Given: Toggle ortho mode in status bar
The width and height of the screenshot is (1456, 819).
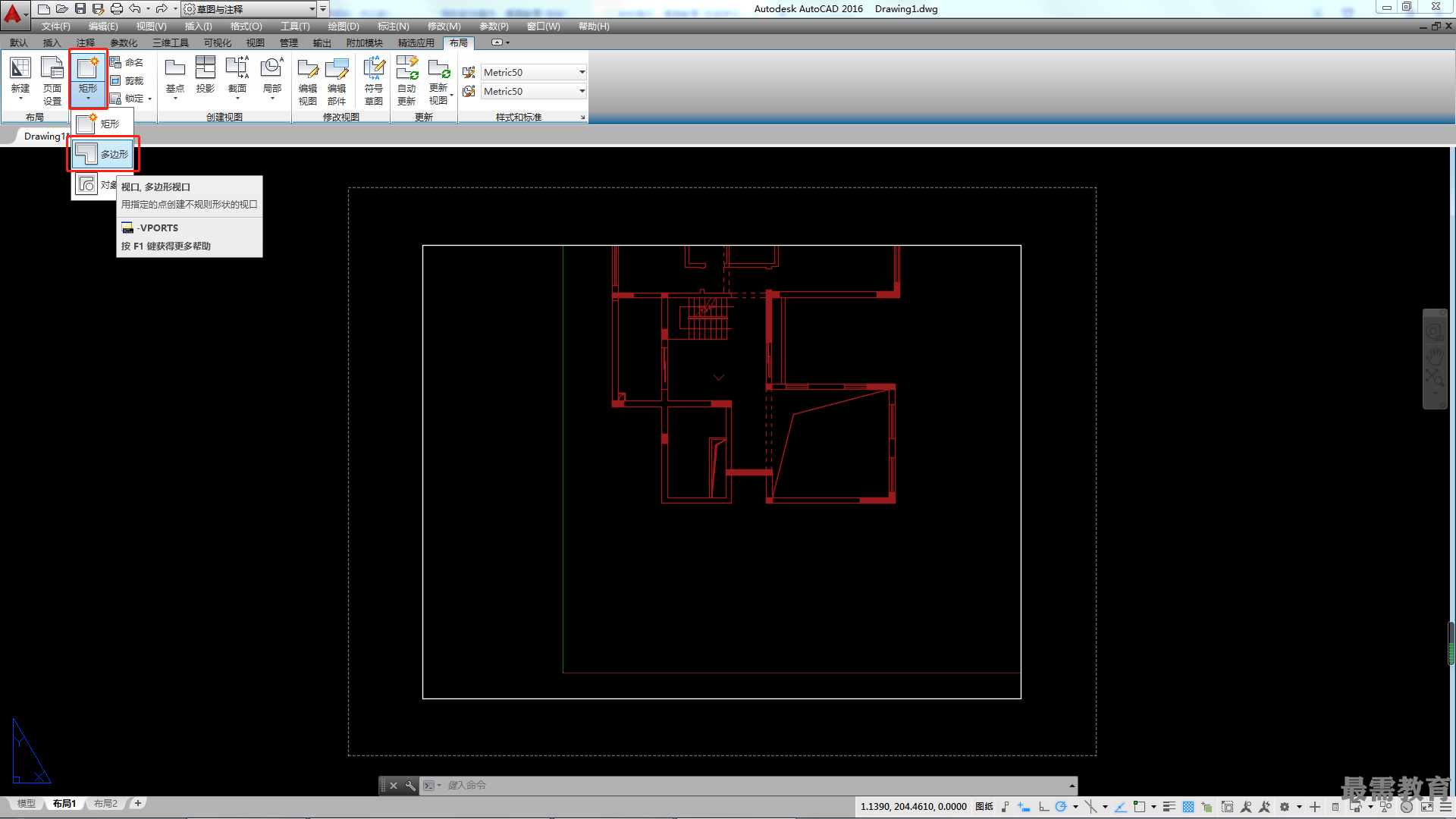Looking at the screenshot, I should (x=1043, y=807).
